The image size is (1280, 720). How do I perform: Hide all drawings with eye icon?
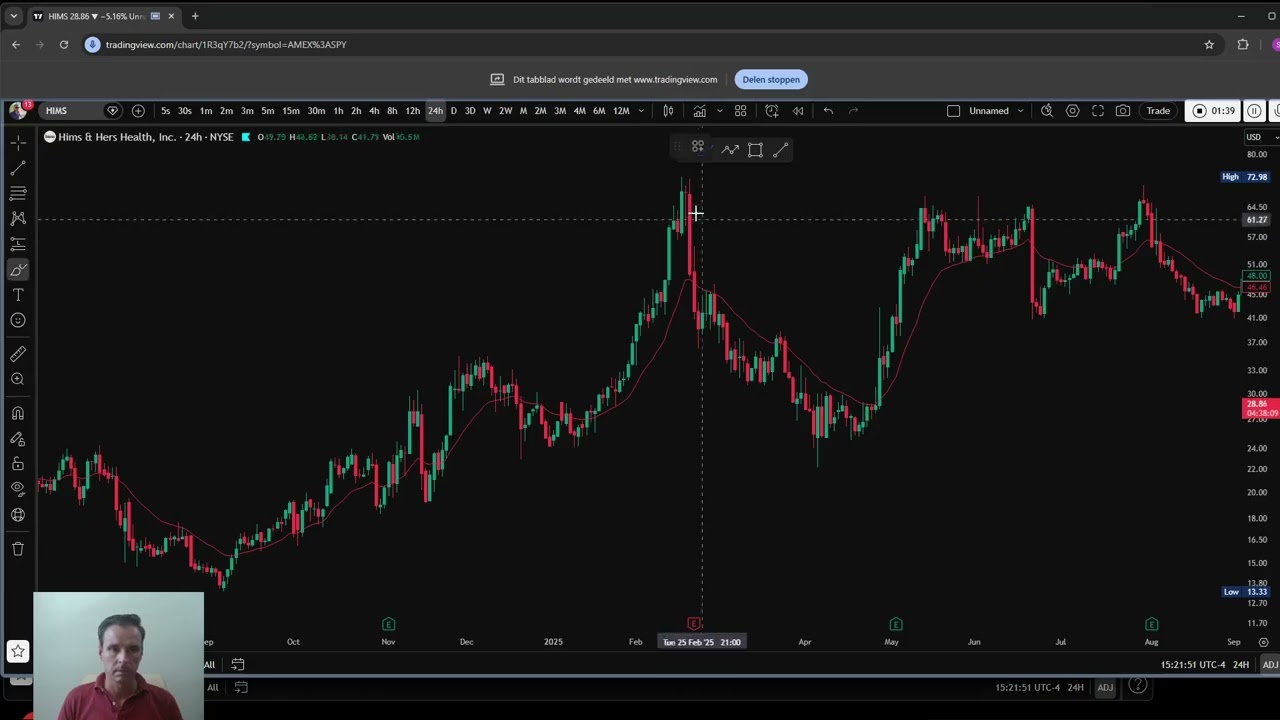[18, 489]
